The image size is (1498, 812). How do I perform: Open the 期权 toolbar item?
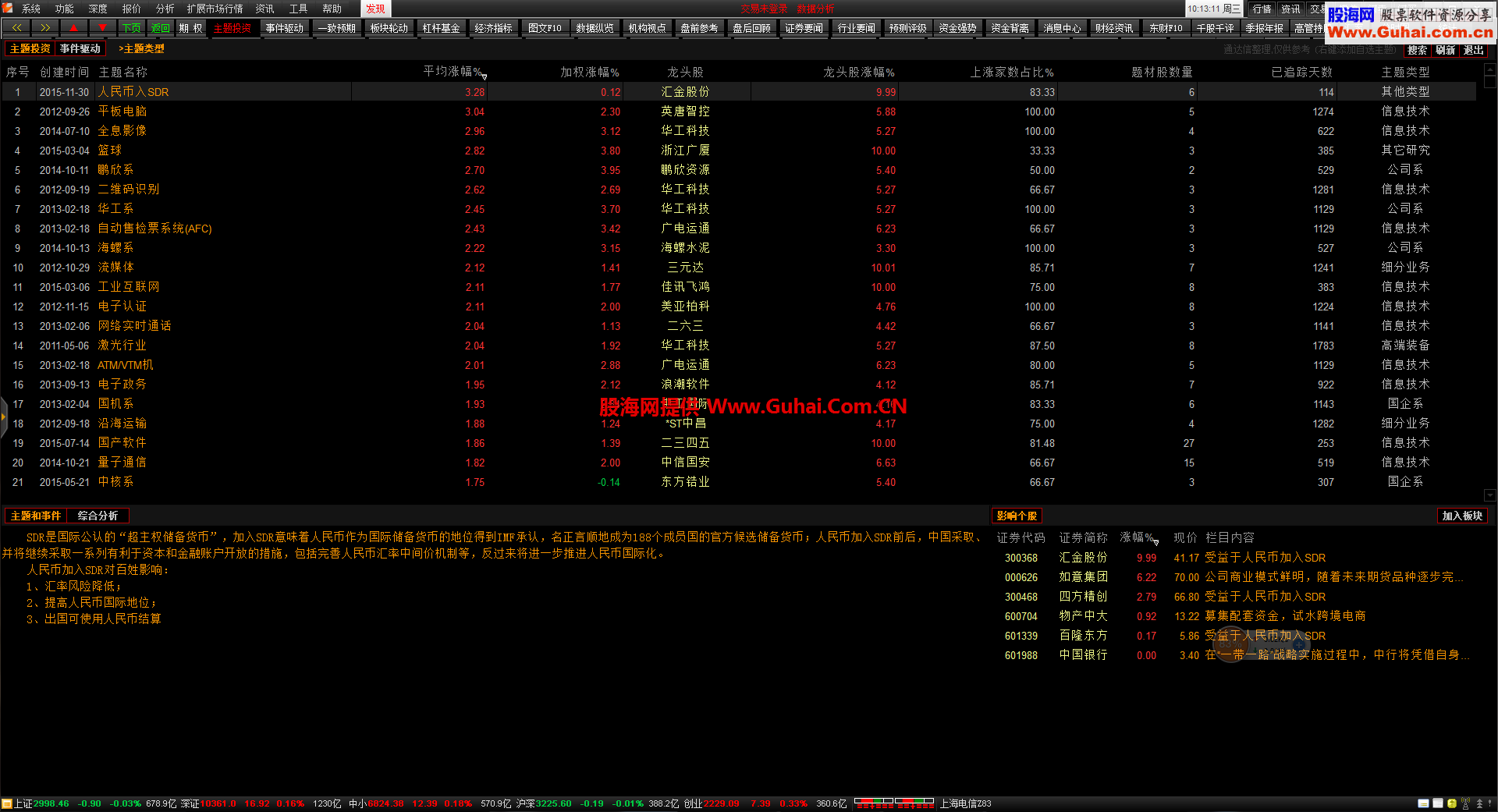coord(190,28)
